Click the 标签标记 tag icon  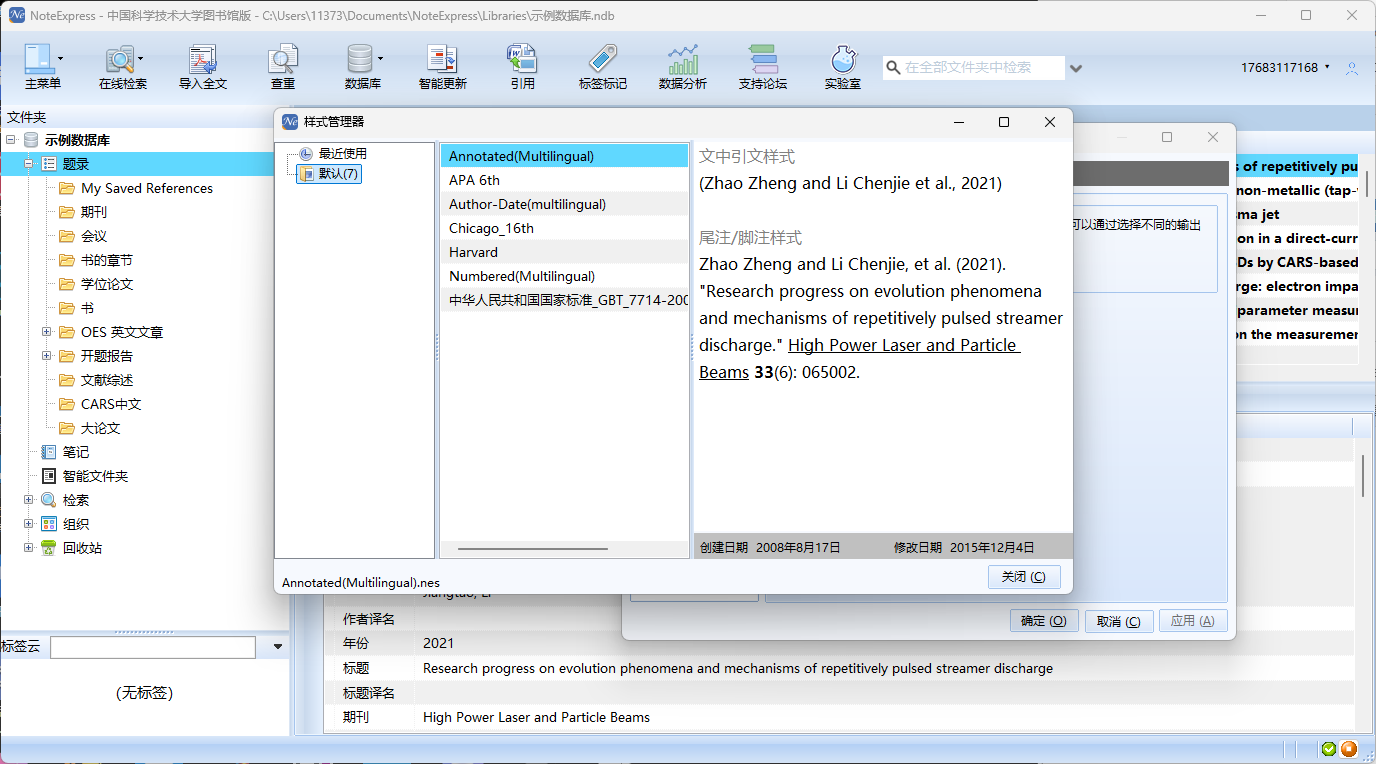point(603,58)
